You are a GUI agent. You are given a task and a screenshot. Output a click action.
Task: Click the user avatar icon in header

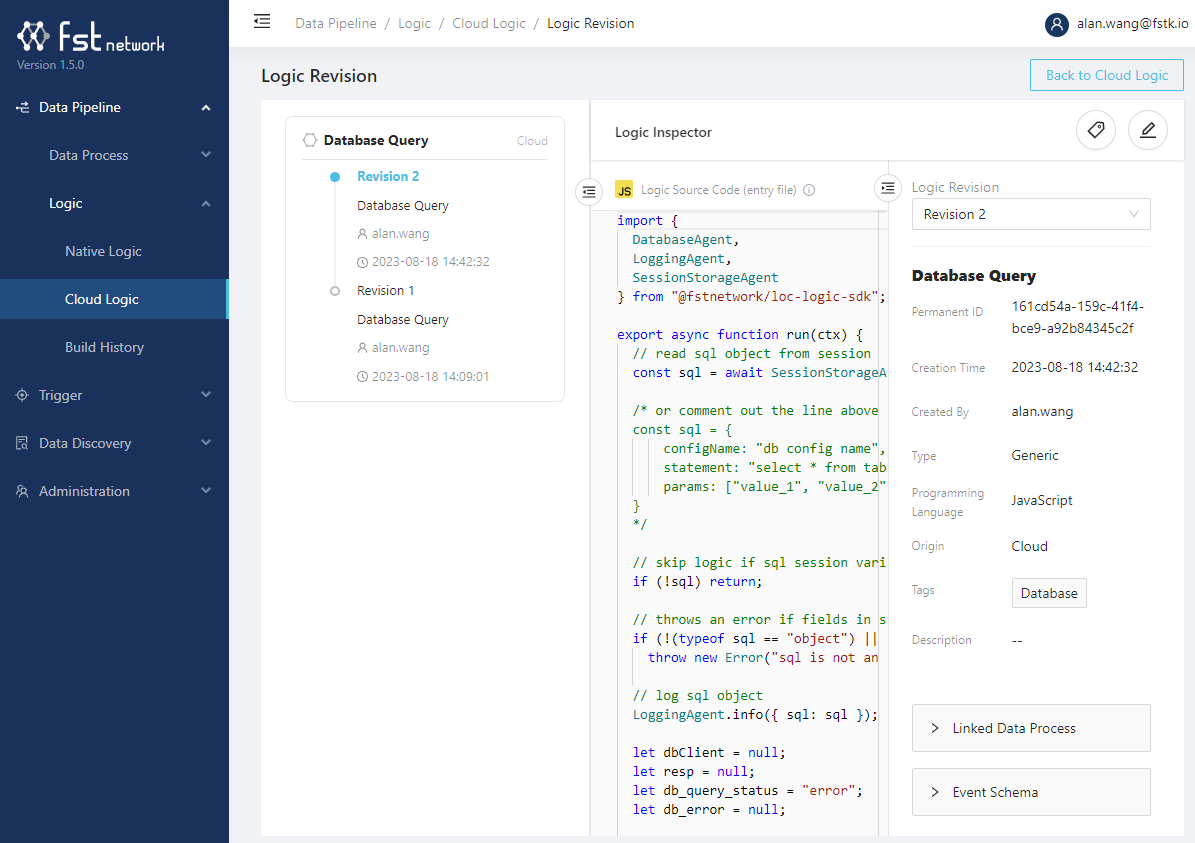1057,24
